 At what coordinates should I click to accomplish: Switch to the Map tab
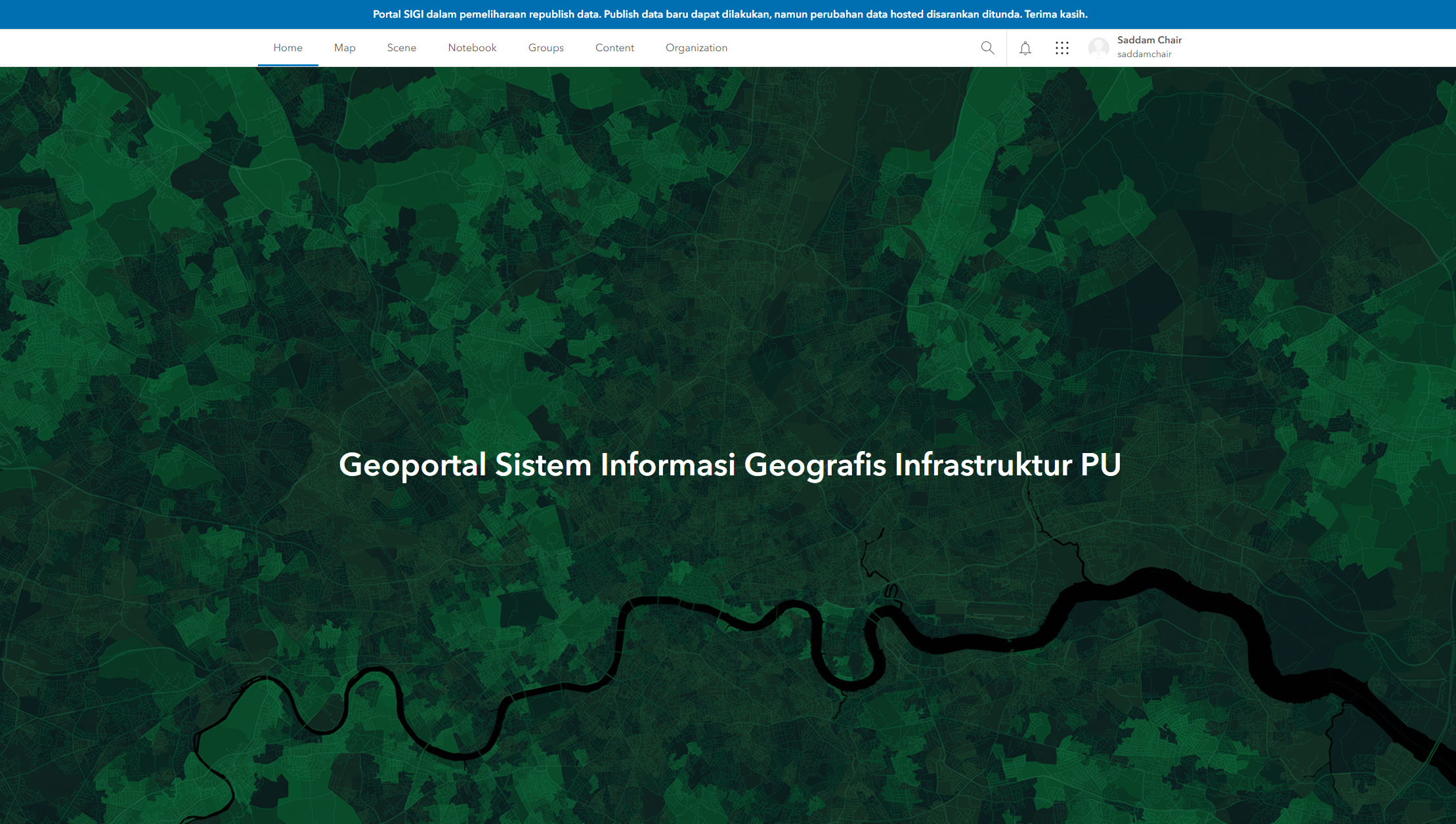point(345,47)
